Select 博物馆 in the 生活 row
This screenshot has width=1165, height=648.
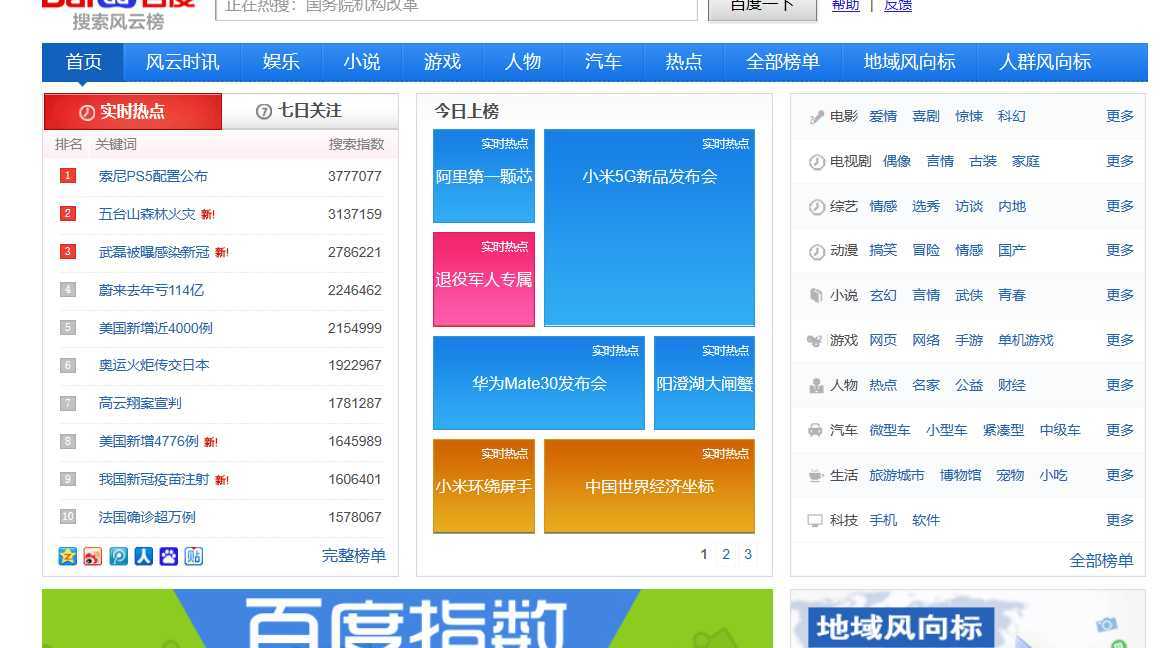pos(960,475)
